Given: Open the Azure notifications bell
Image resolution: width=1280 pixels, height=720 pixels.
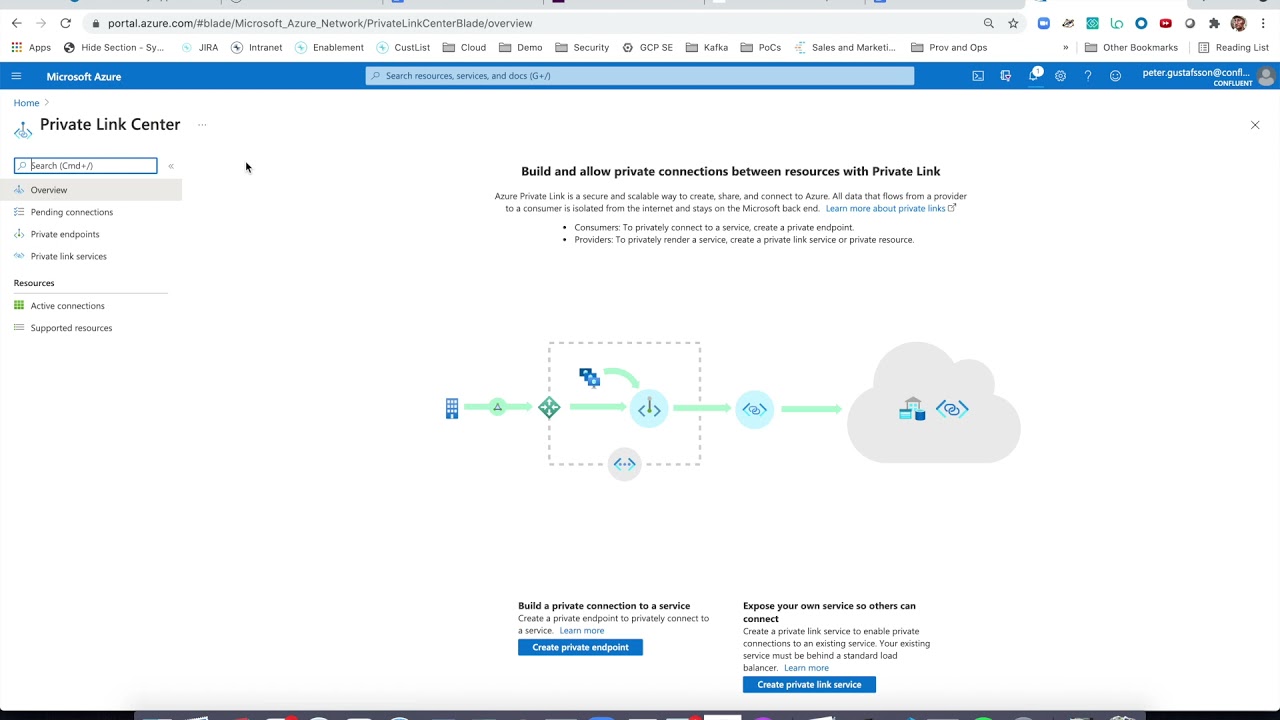Looking at the screenshot, I should (x=1034, y=76).
